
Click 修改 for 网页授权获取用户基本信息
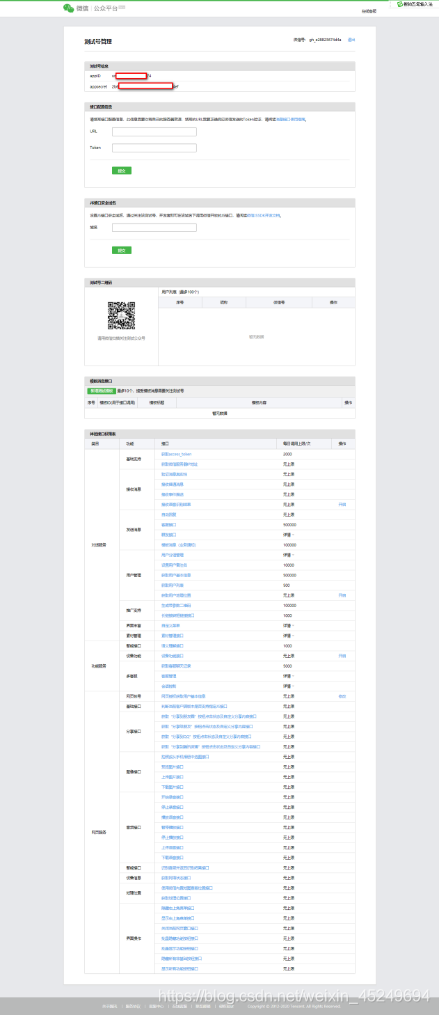coord(342,696)
